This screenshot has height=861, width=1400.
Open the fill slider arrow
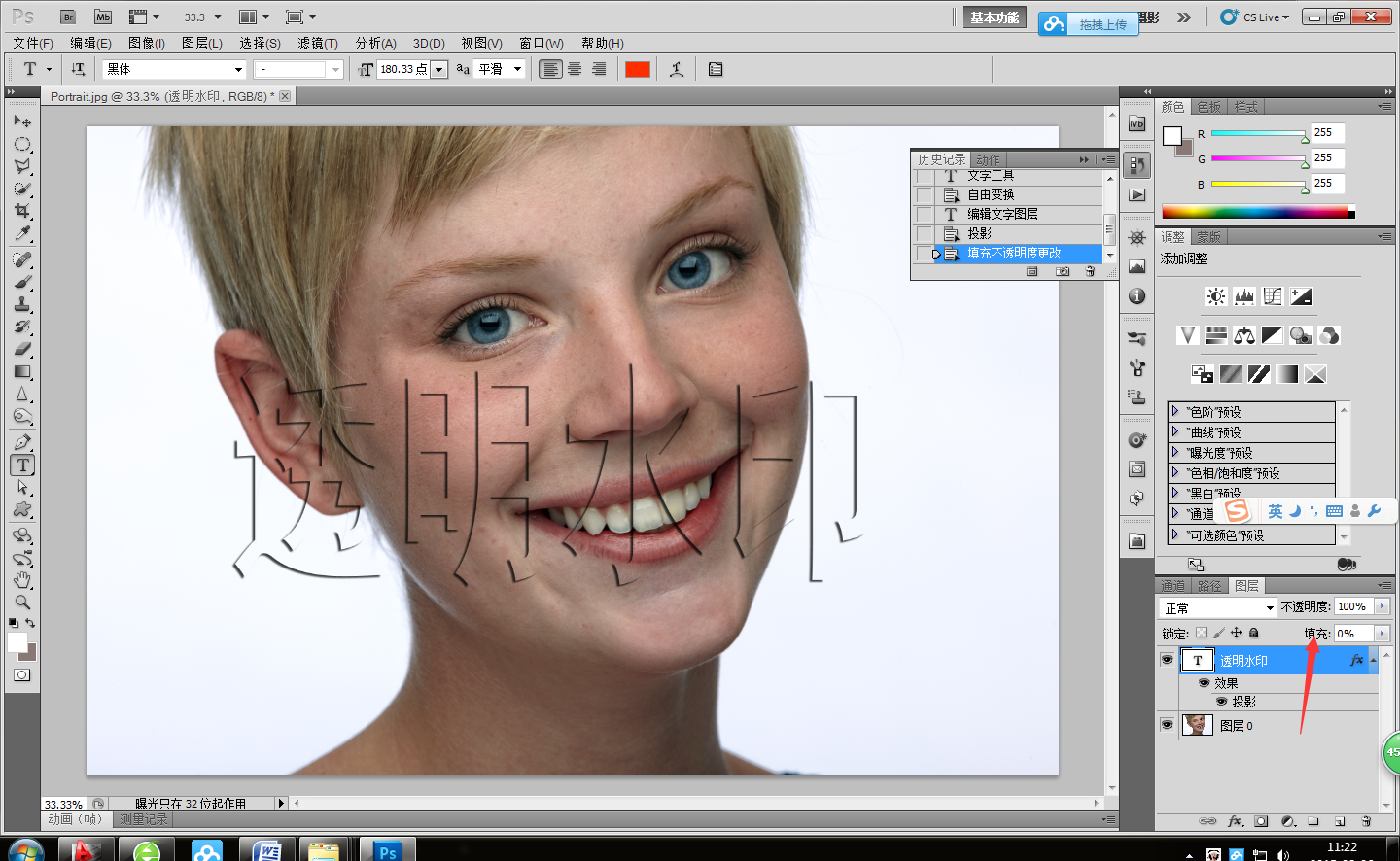[1382, 634]
